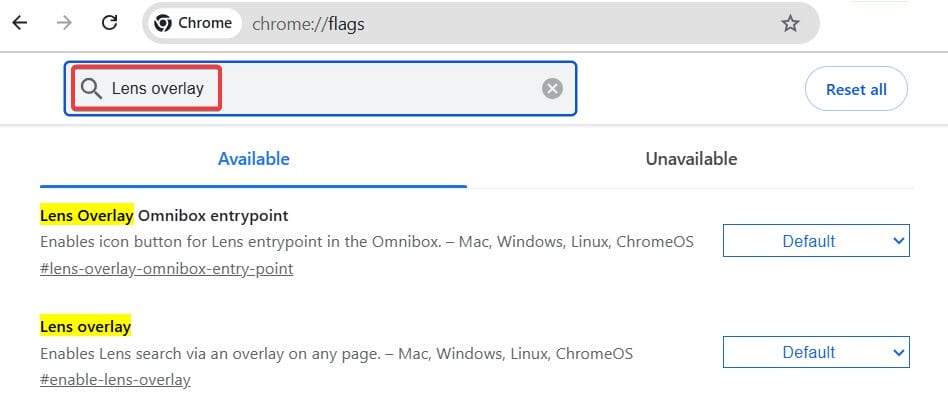Screen dimensions: 948x403
Task: Click the Chrome site info chip
Action: (193, 24)
